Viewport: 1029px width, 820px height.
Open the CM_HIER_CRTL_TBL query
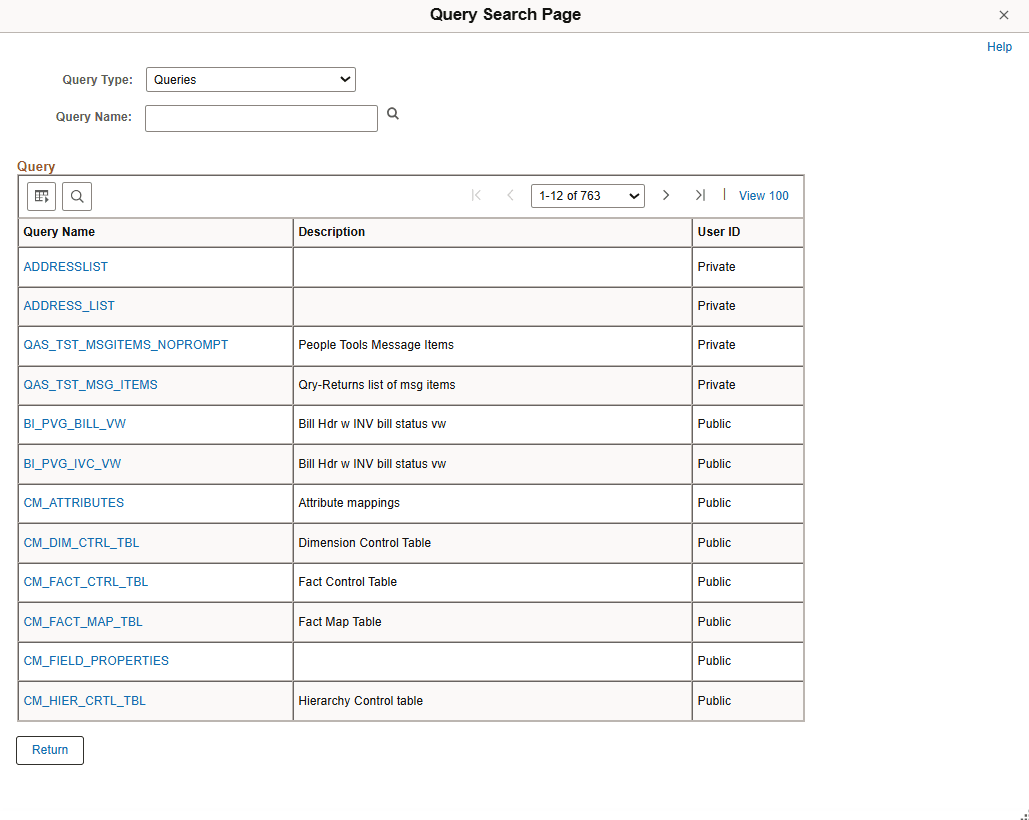(x=84, y=700)
